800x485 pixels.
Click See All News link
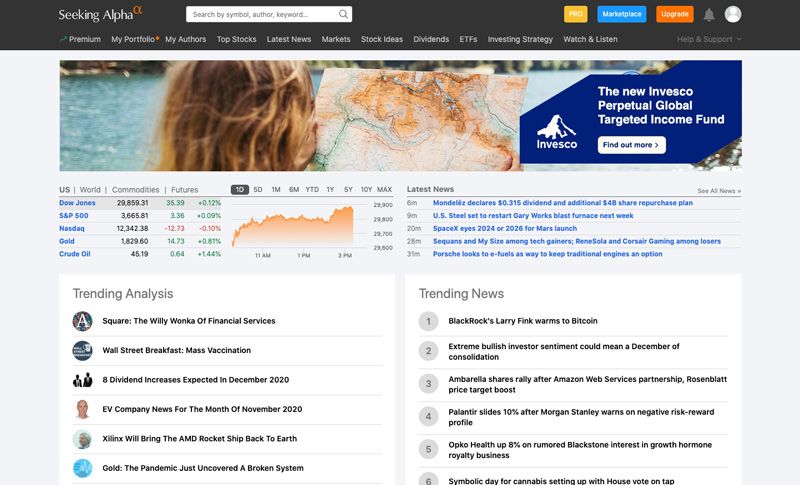(719, 191)
